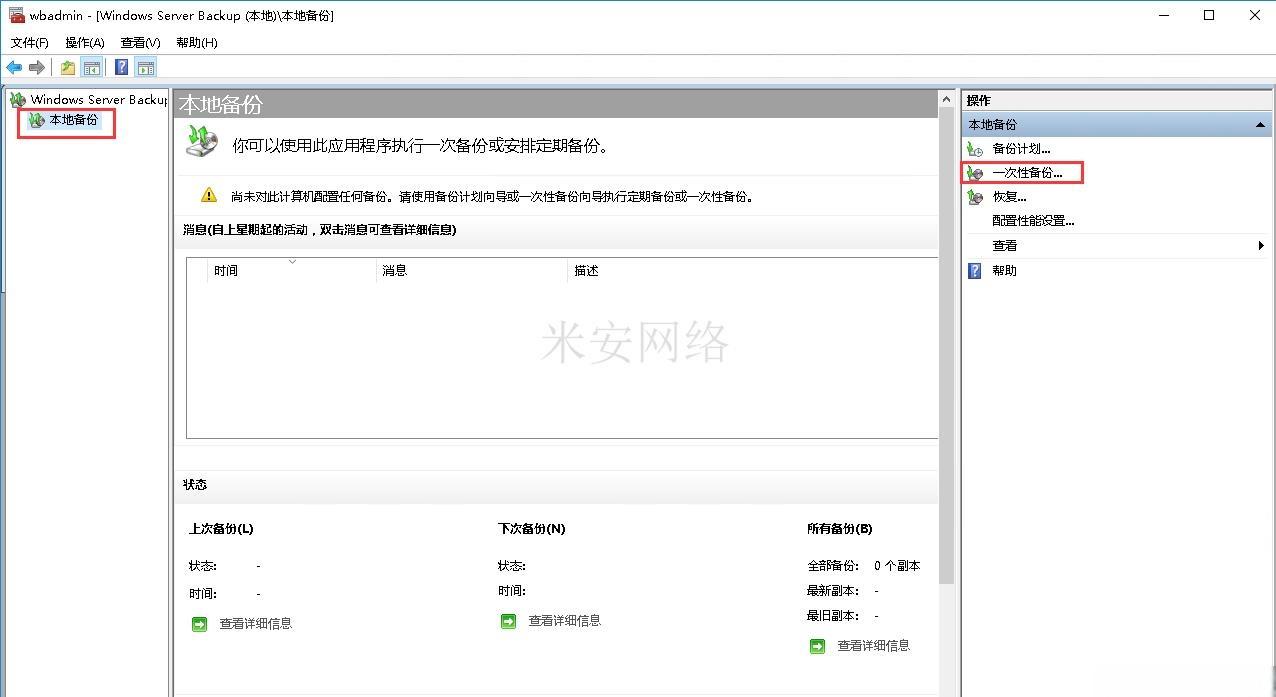The height and width of the screenshot is (697, 1276).
Task: Click the Forward arrow toolbar icon
Action: pyautogui.click(x=37, y=67)
